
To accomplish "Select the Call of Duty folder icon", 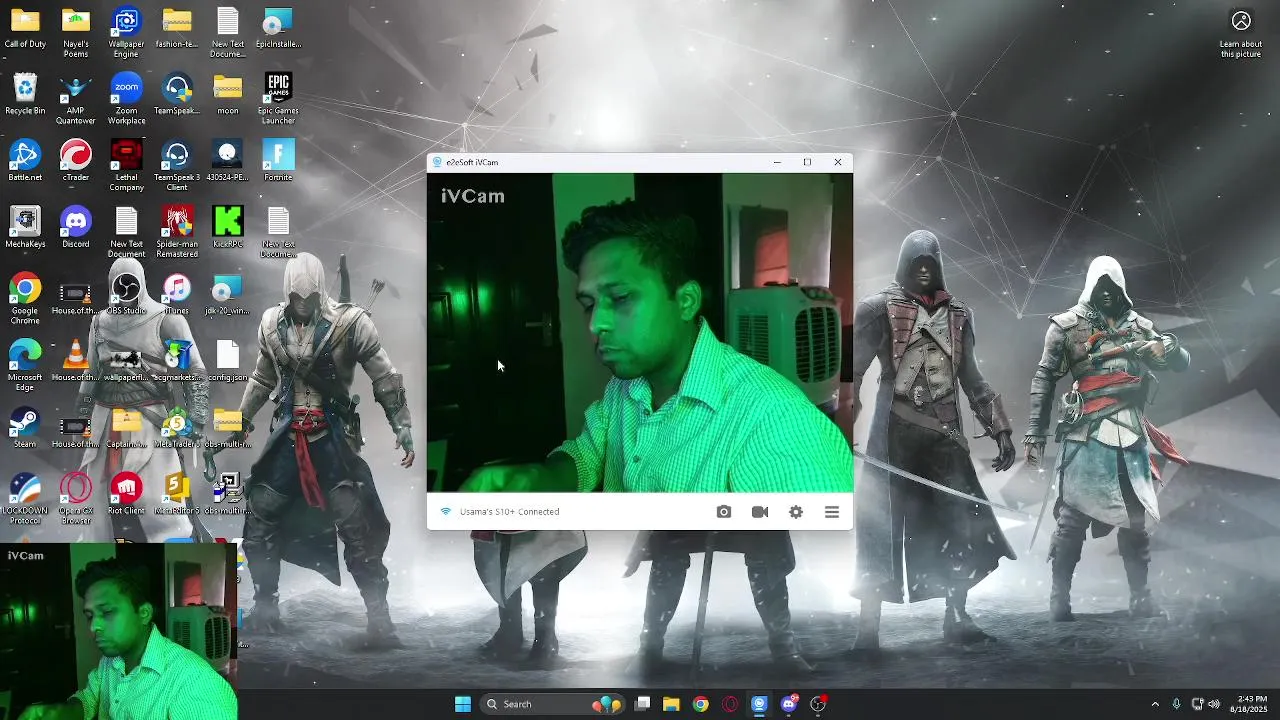I will coord(25,29).
